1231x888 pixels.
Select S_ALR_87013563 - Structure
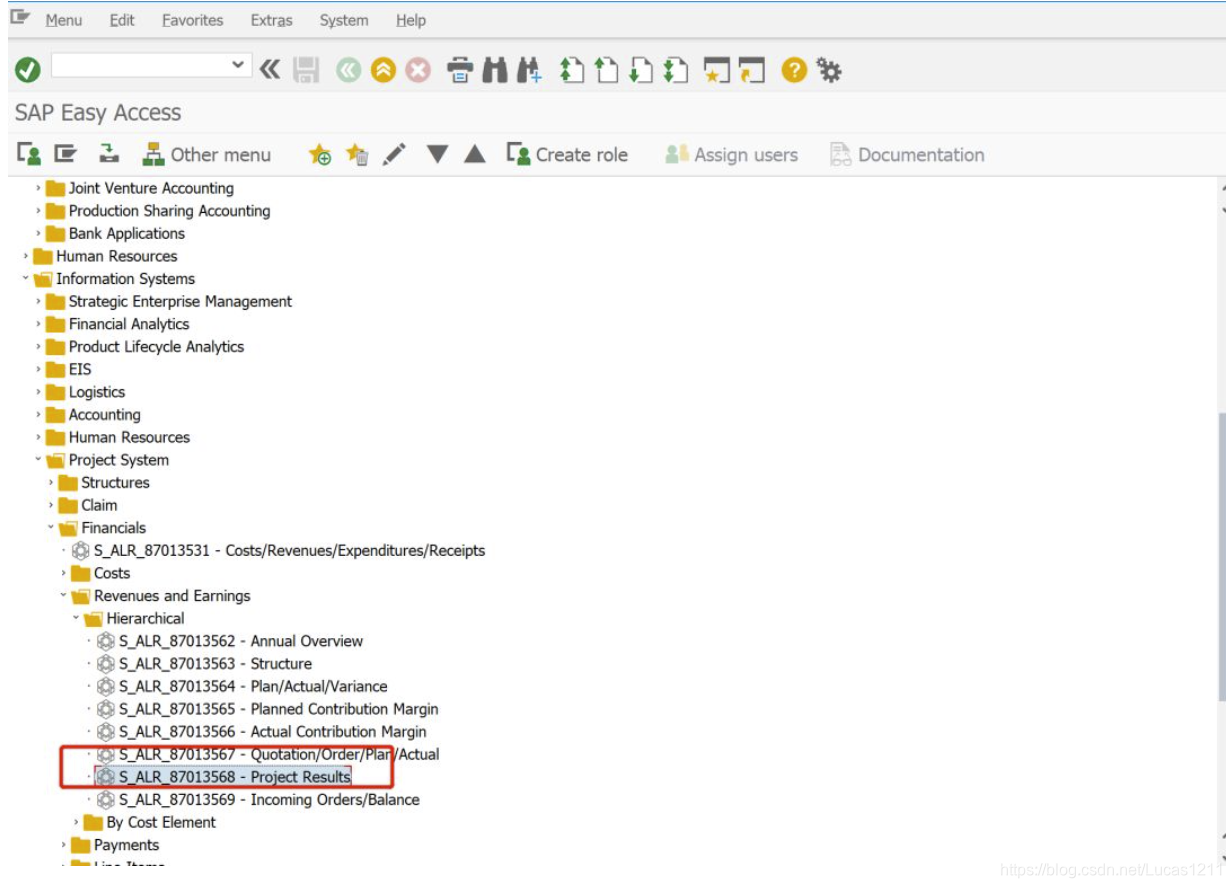click(x=215, y=664)
